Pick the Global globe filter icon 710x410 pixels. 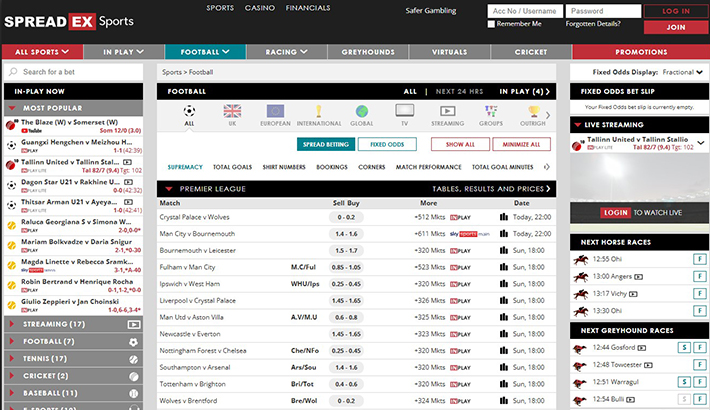362,111
